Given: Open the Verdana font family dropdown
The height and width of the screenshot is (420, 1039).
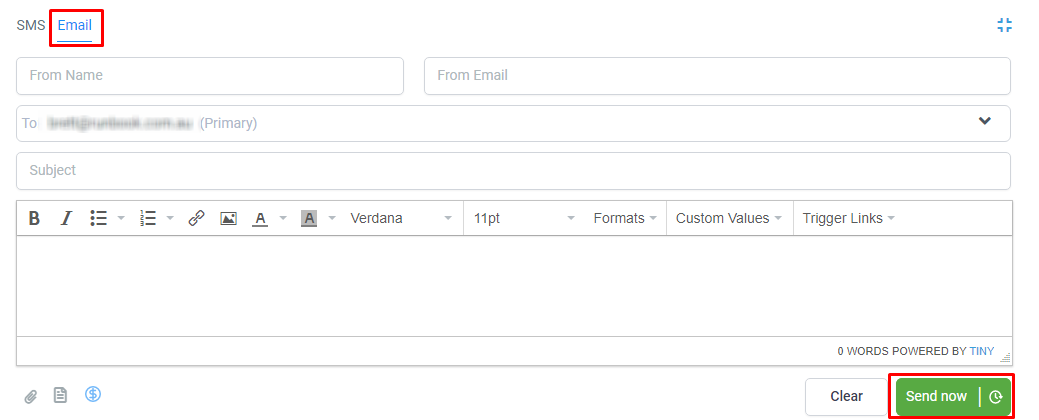Looking at the screenshot, I should (x=402, y=218).
